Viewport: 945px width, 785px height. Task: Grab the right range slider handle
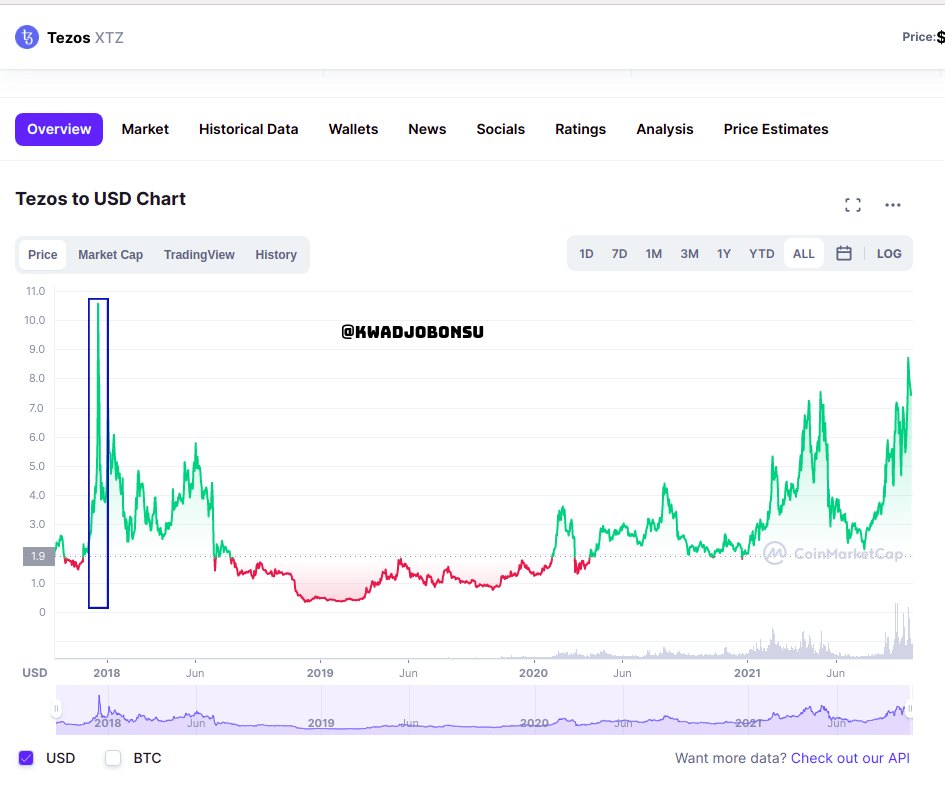click(909, 708)
